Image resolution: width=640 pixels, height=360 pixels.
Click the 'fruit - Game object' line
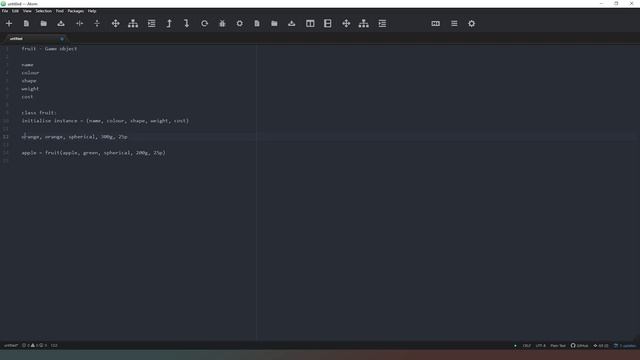(49, 49)
